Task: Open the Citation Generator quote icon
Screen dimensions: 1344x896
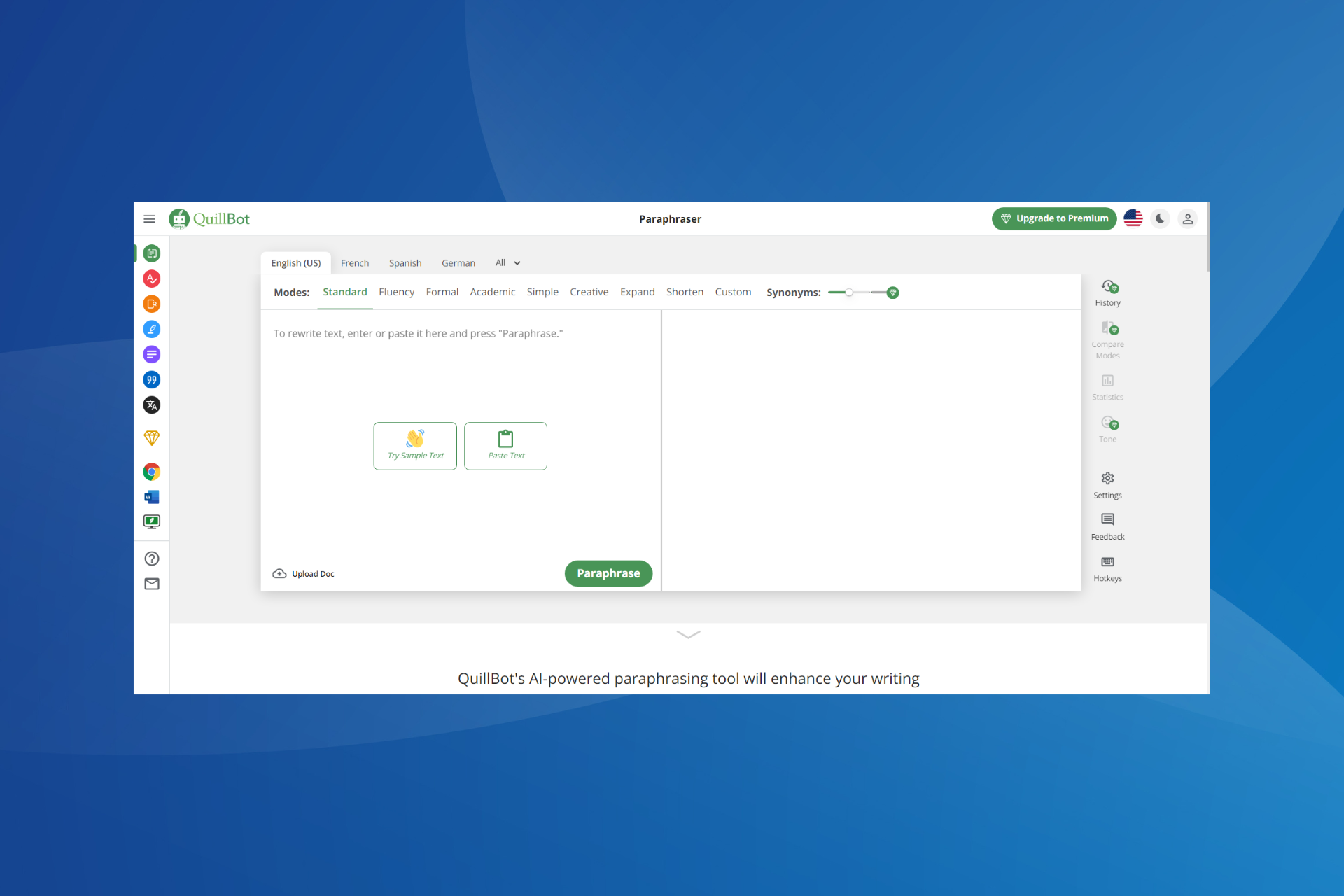Action: click(x=152, y=379)
